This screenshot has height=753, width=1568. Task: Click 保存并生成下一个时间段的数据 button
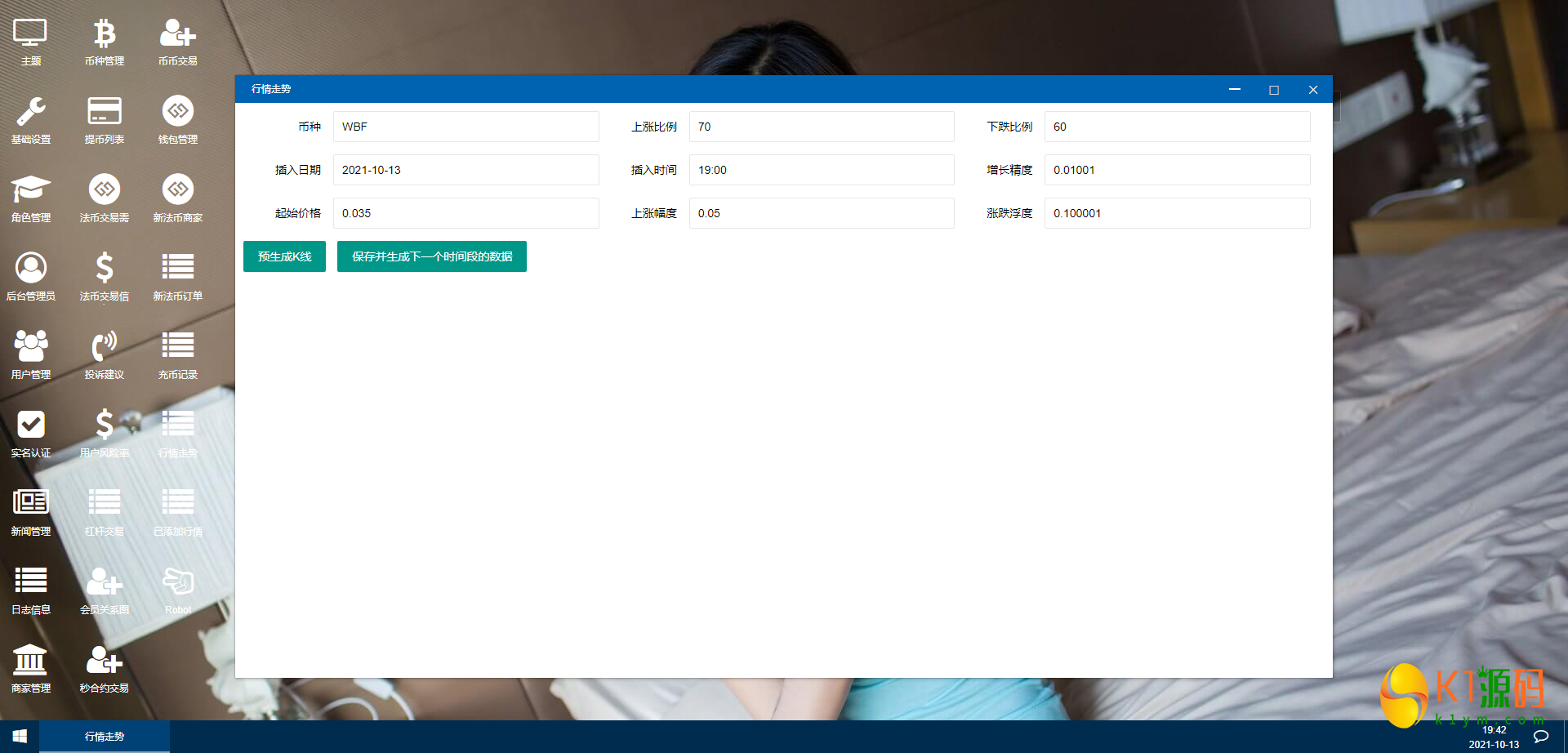(432, 256)
